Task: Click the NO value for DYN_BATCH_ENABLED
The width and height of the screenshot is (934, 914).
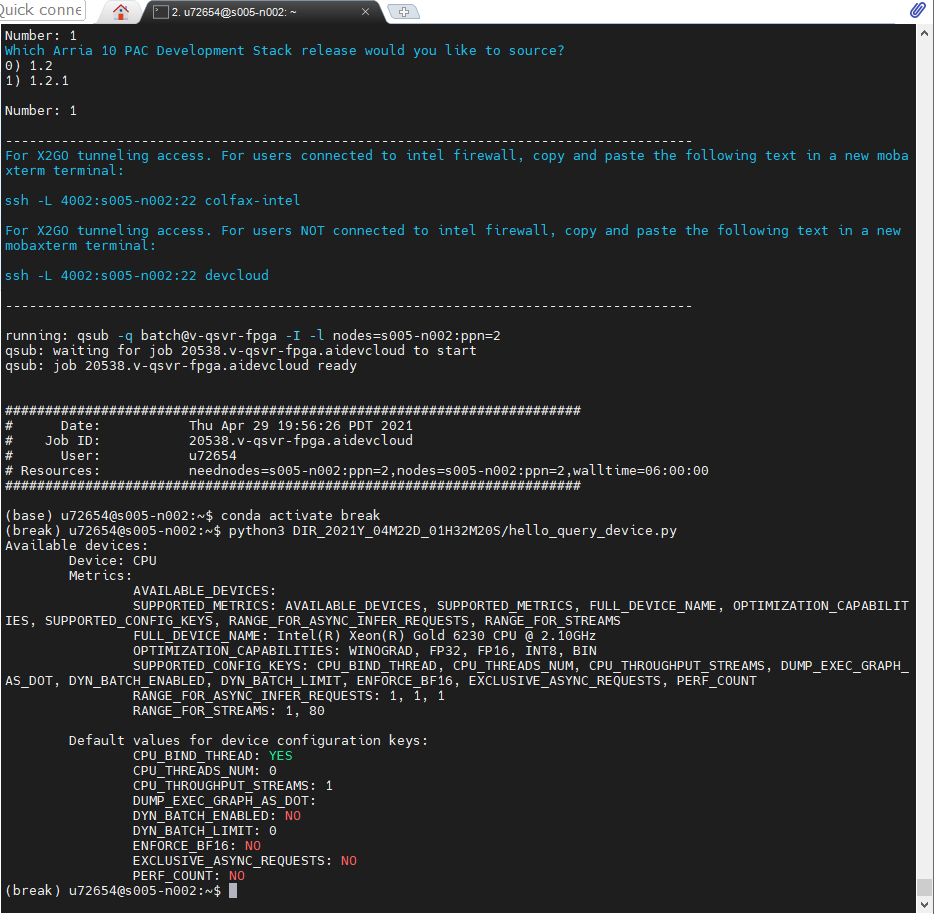Action: click(x=292, y=816)
